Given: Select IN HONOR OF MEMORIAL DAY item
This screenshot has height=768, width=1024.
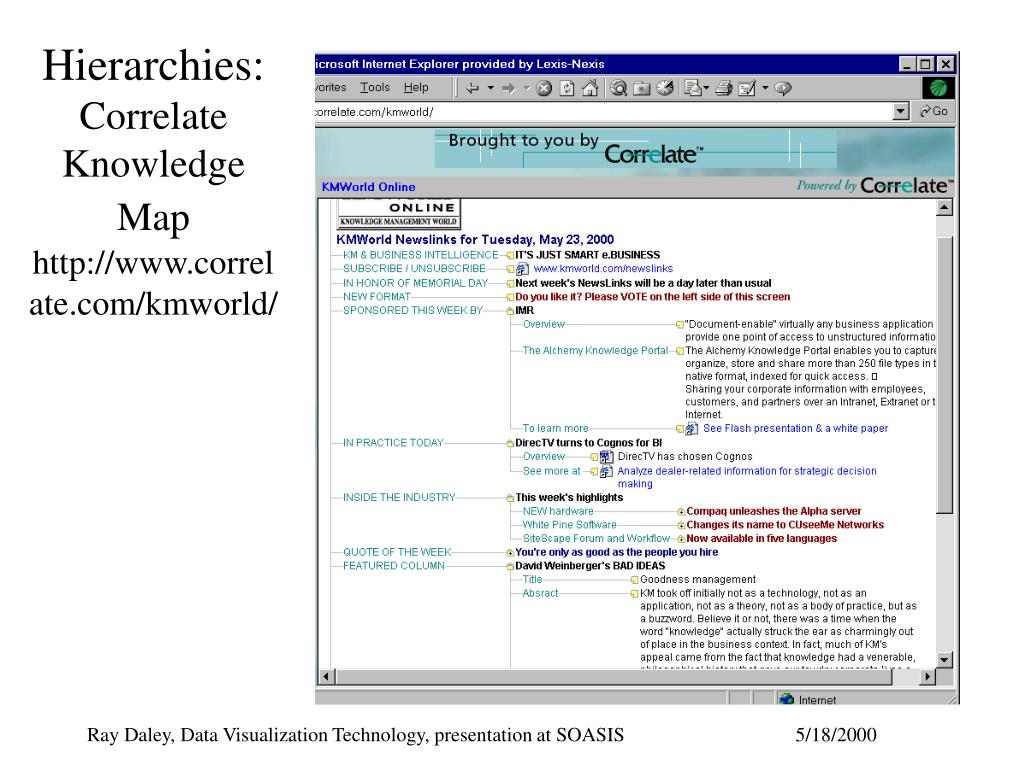Looking at the screenshot, I should 415,283.
